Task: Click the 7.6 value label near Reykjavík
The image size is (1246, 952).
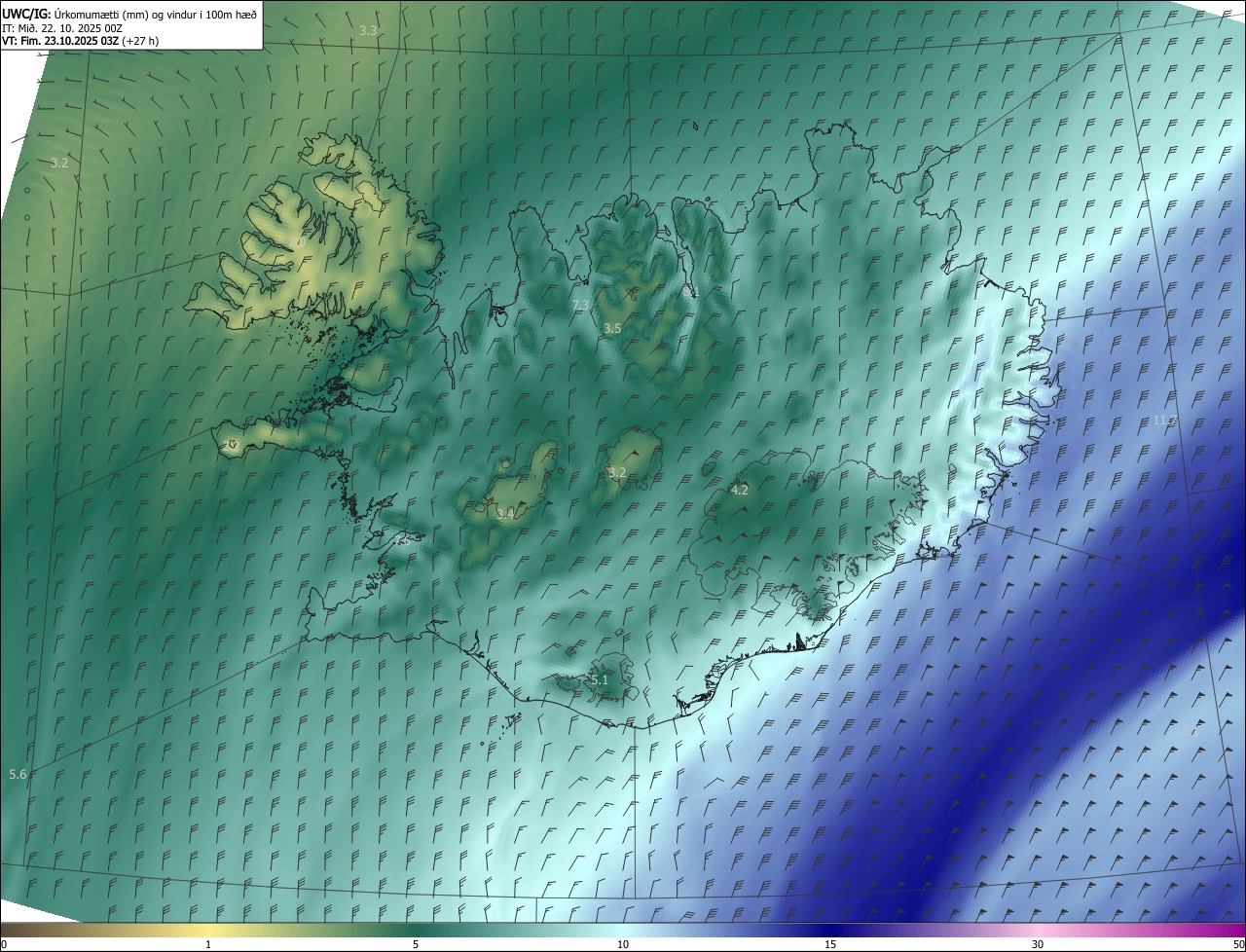Action: click(402, 540)
